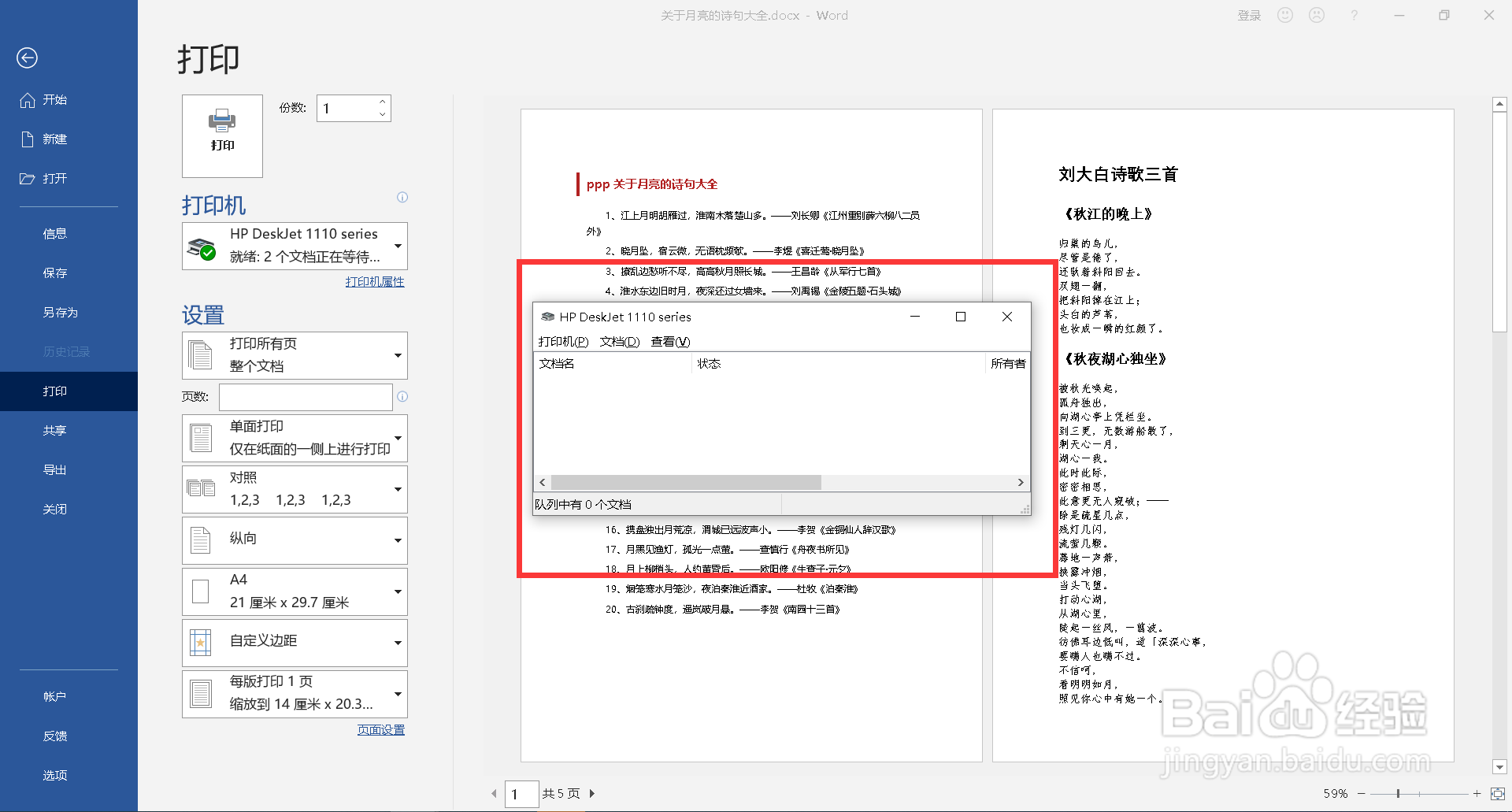Open the 每版打印 1 页 dropdown

pos(295,694)
